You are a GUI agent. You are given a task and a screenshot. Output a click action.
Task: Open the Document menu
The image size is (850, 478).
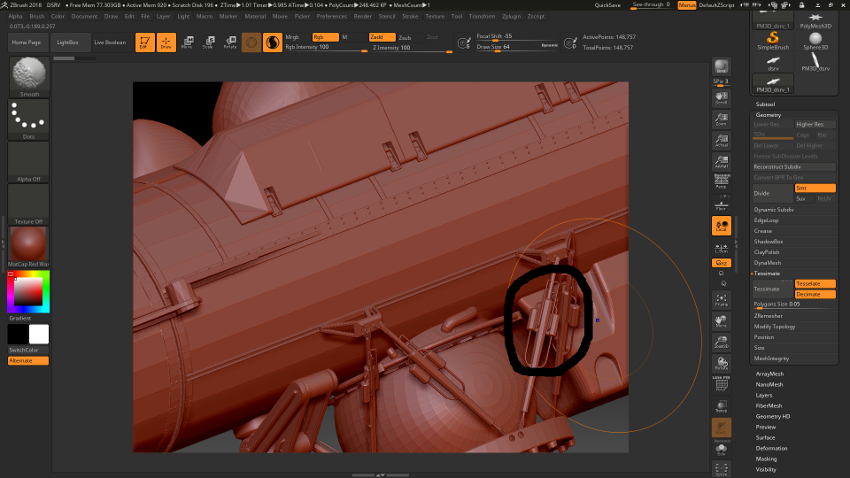click(x=84, y=16)
